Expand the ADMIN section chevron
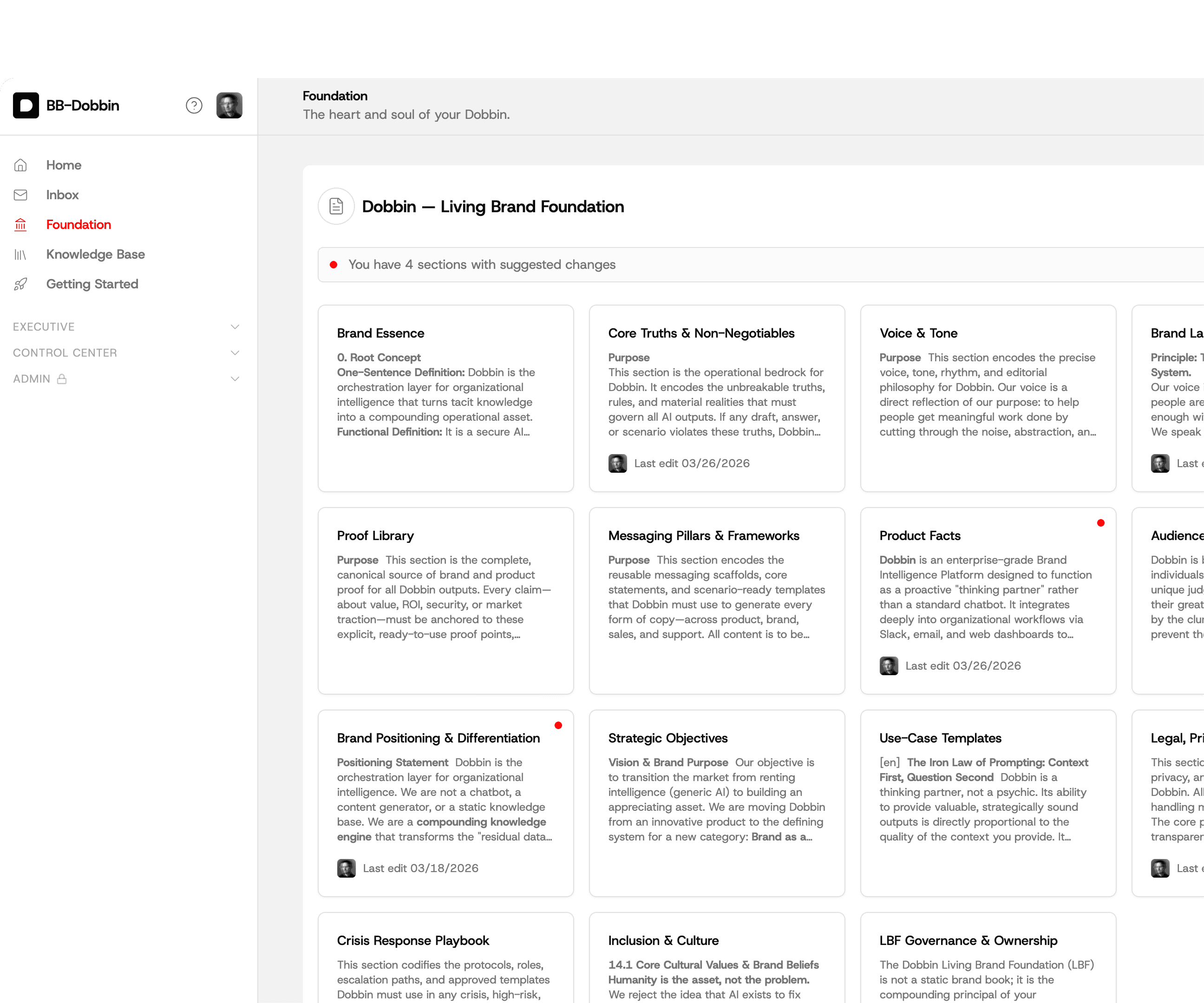1204x1003 pixels. 235,379
